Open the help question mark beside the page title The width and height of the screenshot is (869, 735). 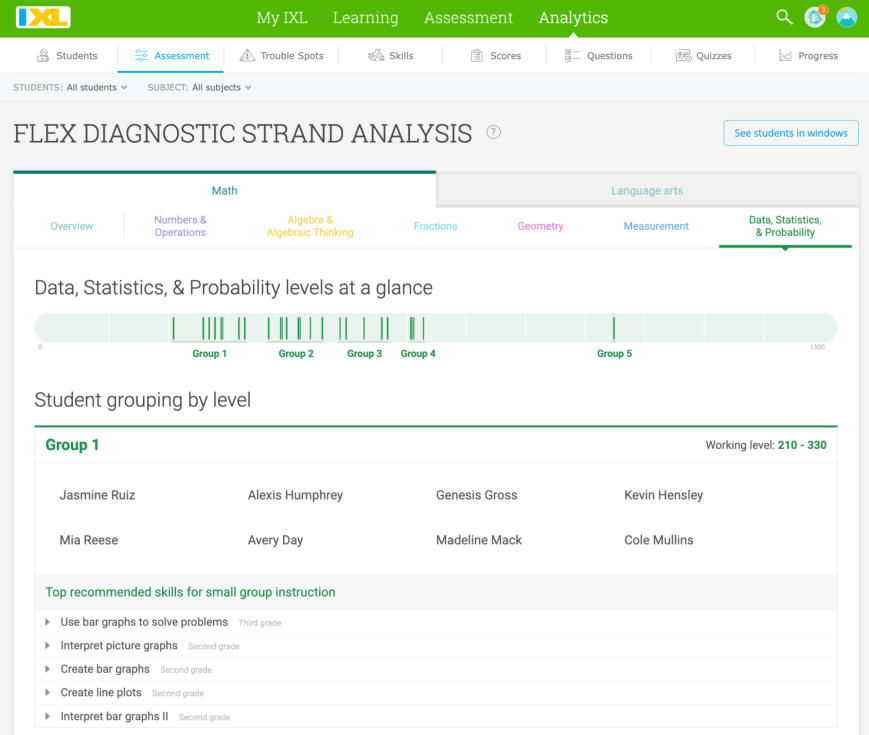(x=493, y=131)
